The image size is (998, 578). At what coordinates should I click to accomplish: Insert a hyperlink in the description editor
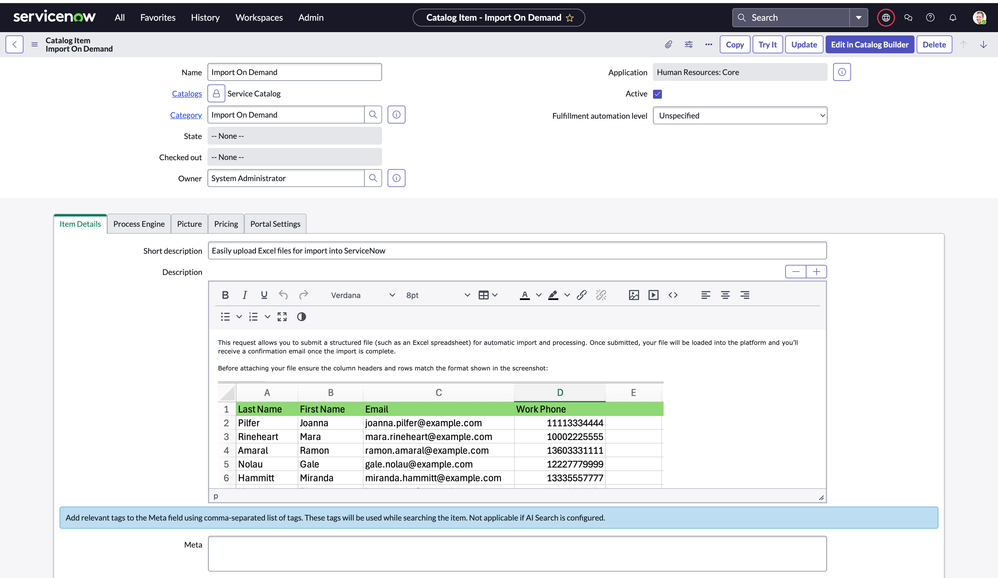pos(581,294)
